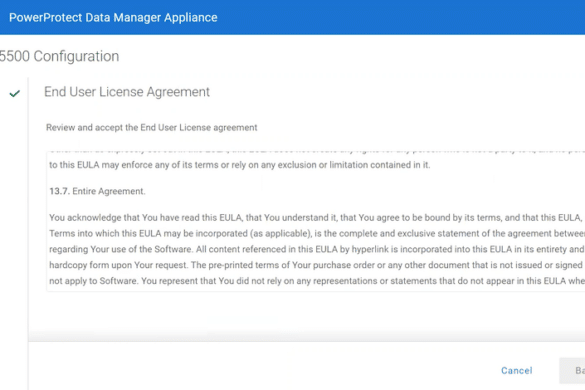Select the End User License Agreement heading
The width and height of the screenshot is (585, 390).
pos(127,92)
